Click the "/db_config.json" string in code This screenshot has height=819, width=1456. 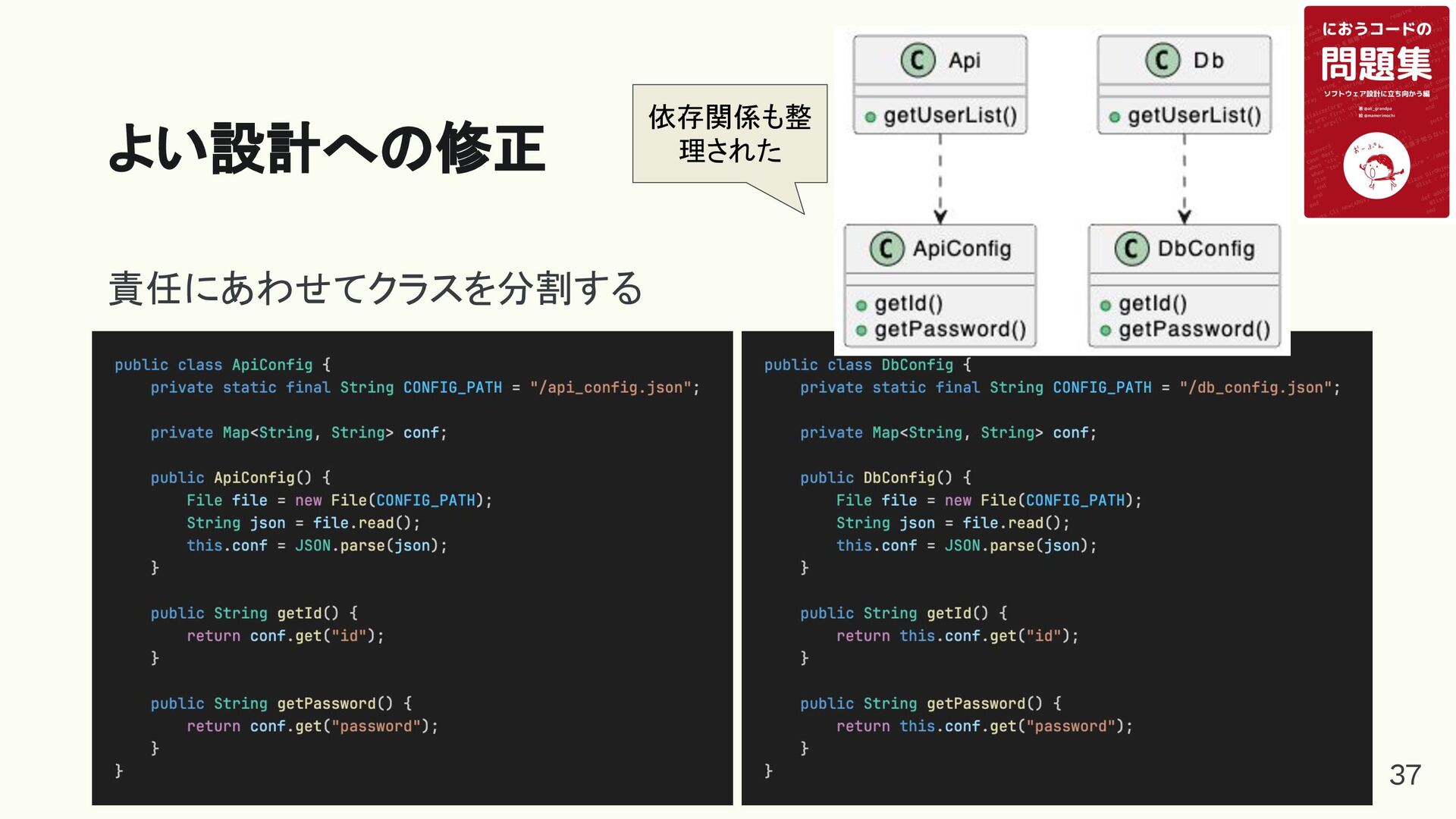click(1255, 388)
